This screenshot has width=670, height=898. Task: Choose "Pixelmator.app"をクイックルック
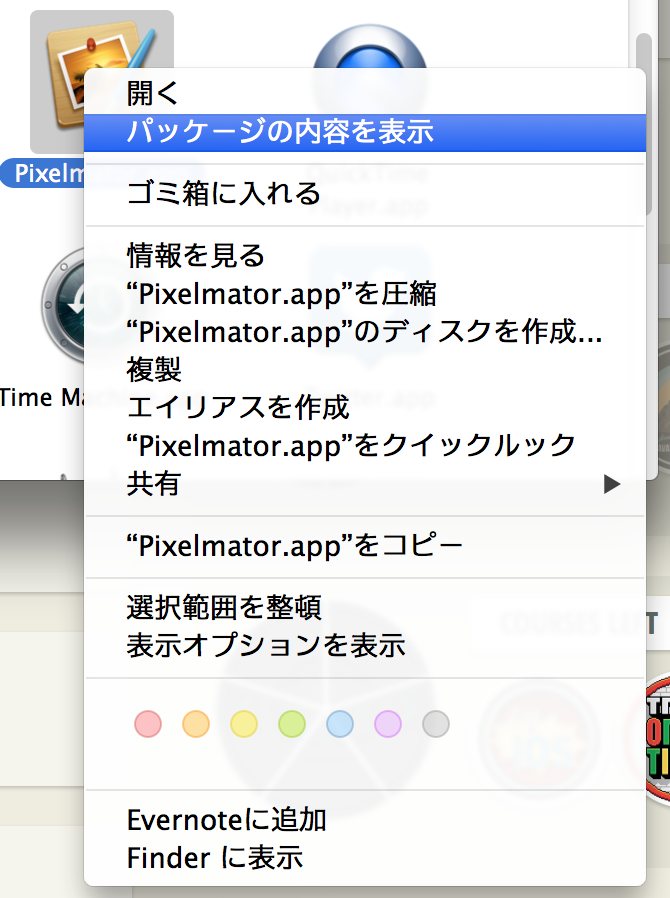coord(365,445)
